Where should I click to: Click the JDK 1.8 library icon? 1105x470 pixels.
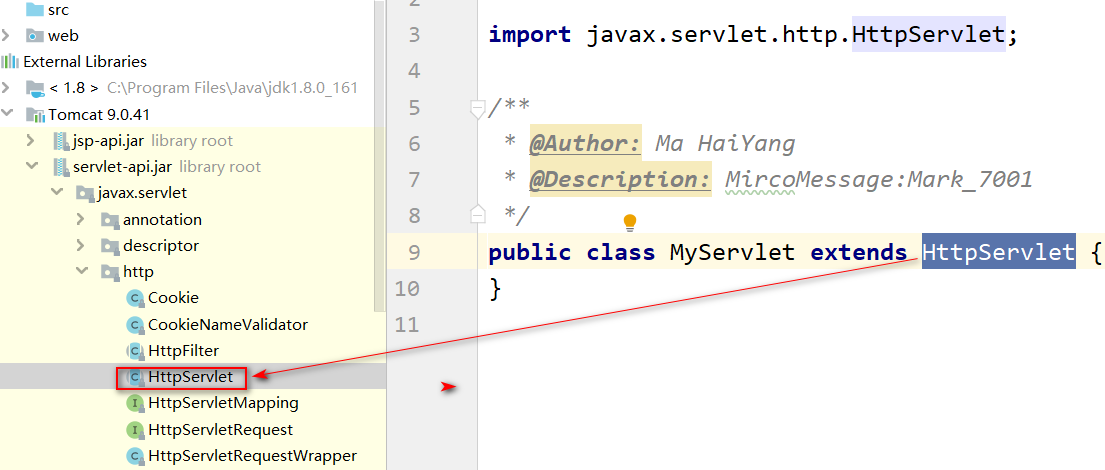click(x=35, y=88)
